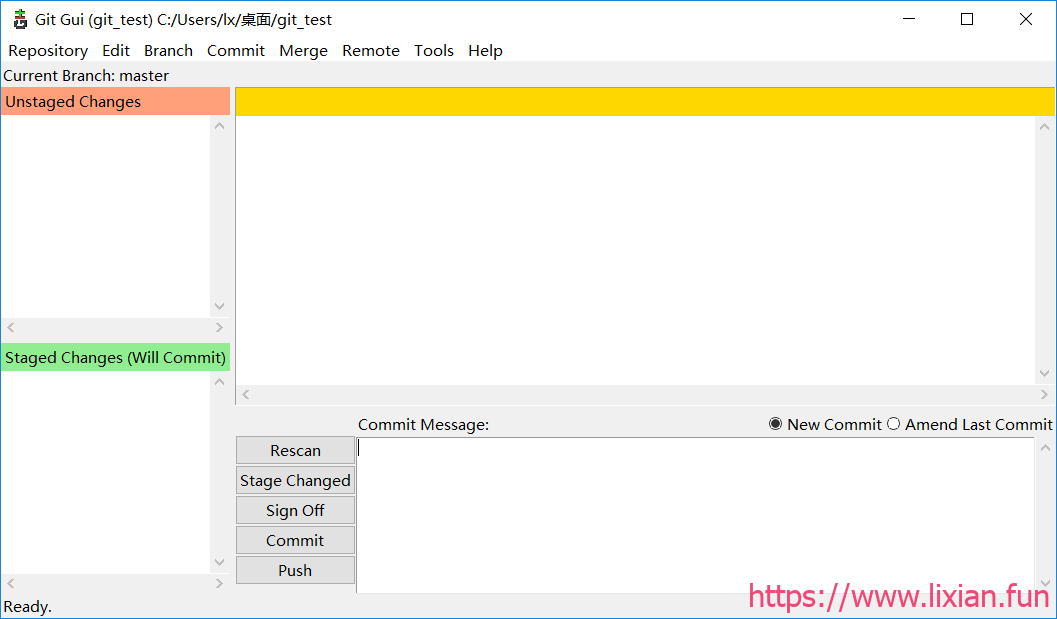Click down arrow of Staged Changes scrollbar

coord(220,562)
